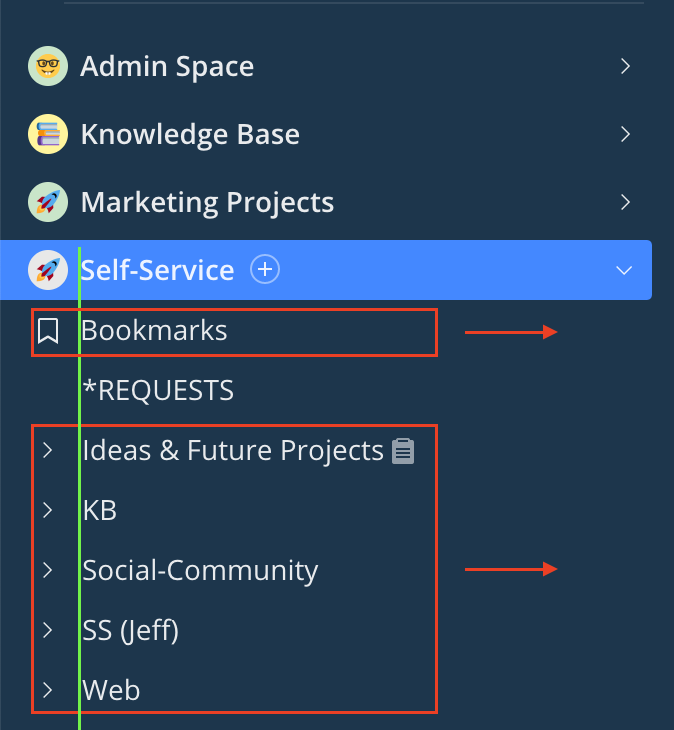Collapse the Self-Service space chevron

click(x=624, y=270)
